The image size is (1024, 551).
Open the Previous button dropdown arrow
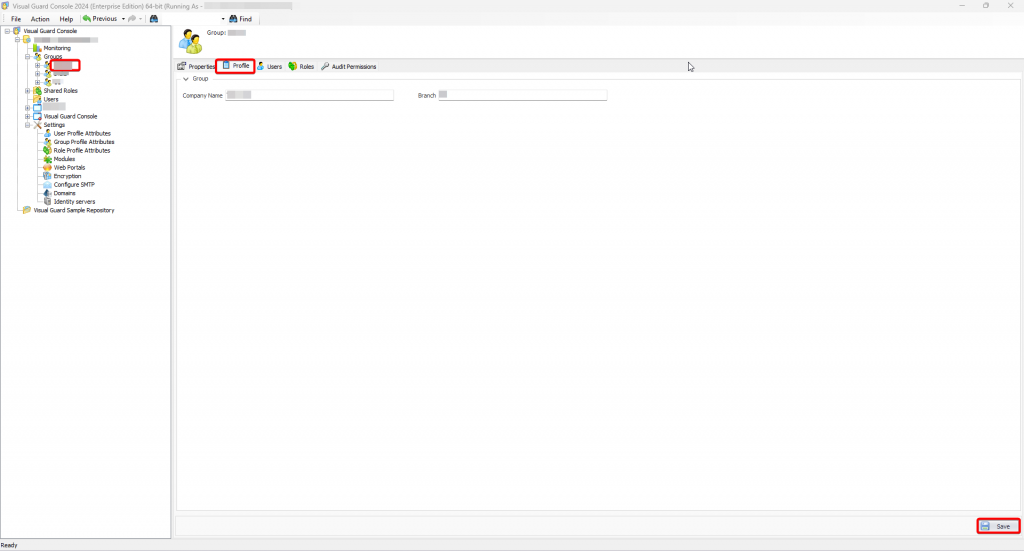[122, 19]
